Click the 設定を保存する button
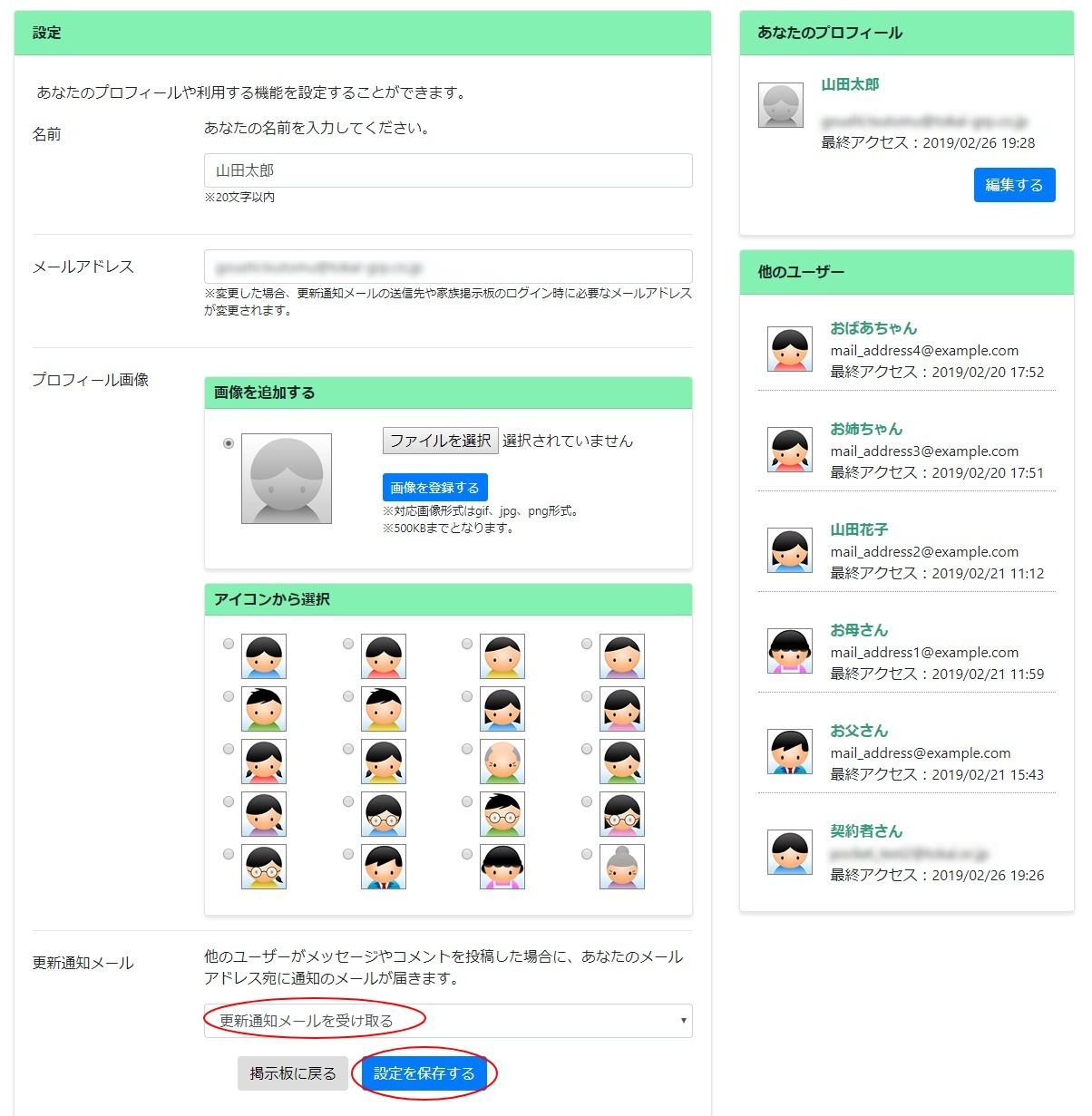The image size is (1092, 1116). point(424,1073)
